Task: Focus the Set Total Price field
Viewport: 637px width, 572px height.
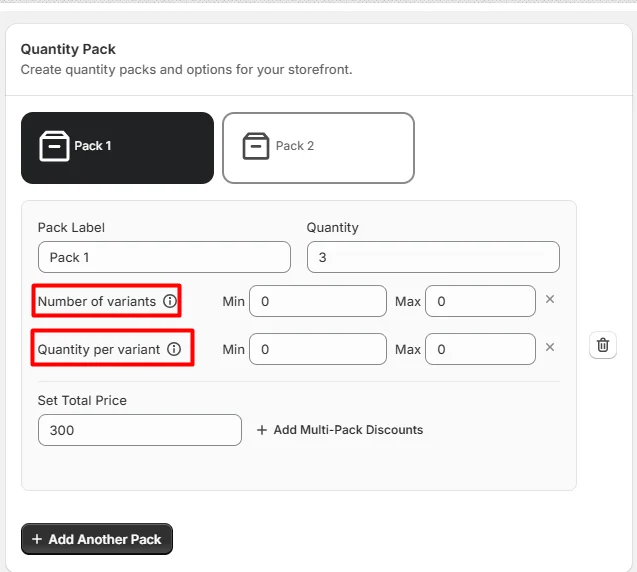Action: 140,430
